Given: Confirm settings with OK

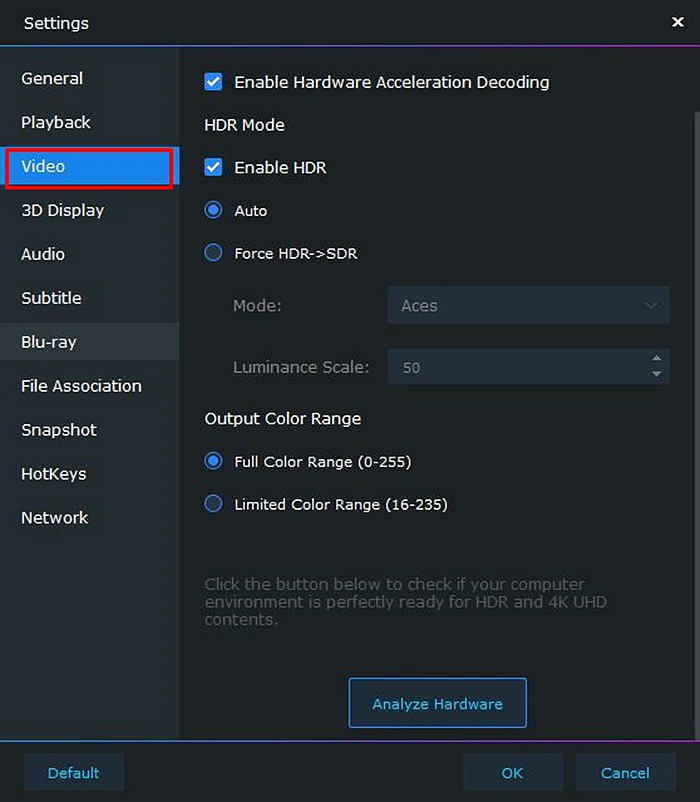Looking at the screenshot, I should click(x=513, y=772).
